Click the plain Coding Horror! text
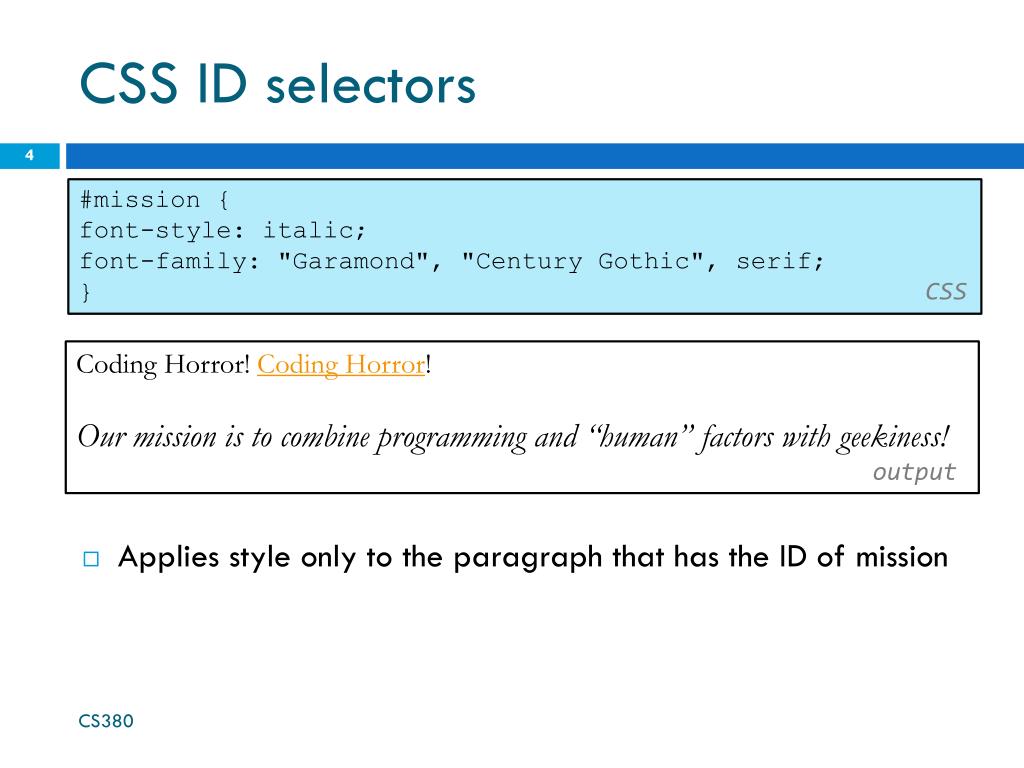This screenshot has height=768, width=1024. [163, 364]
